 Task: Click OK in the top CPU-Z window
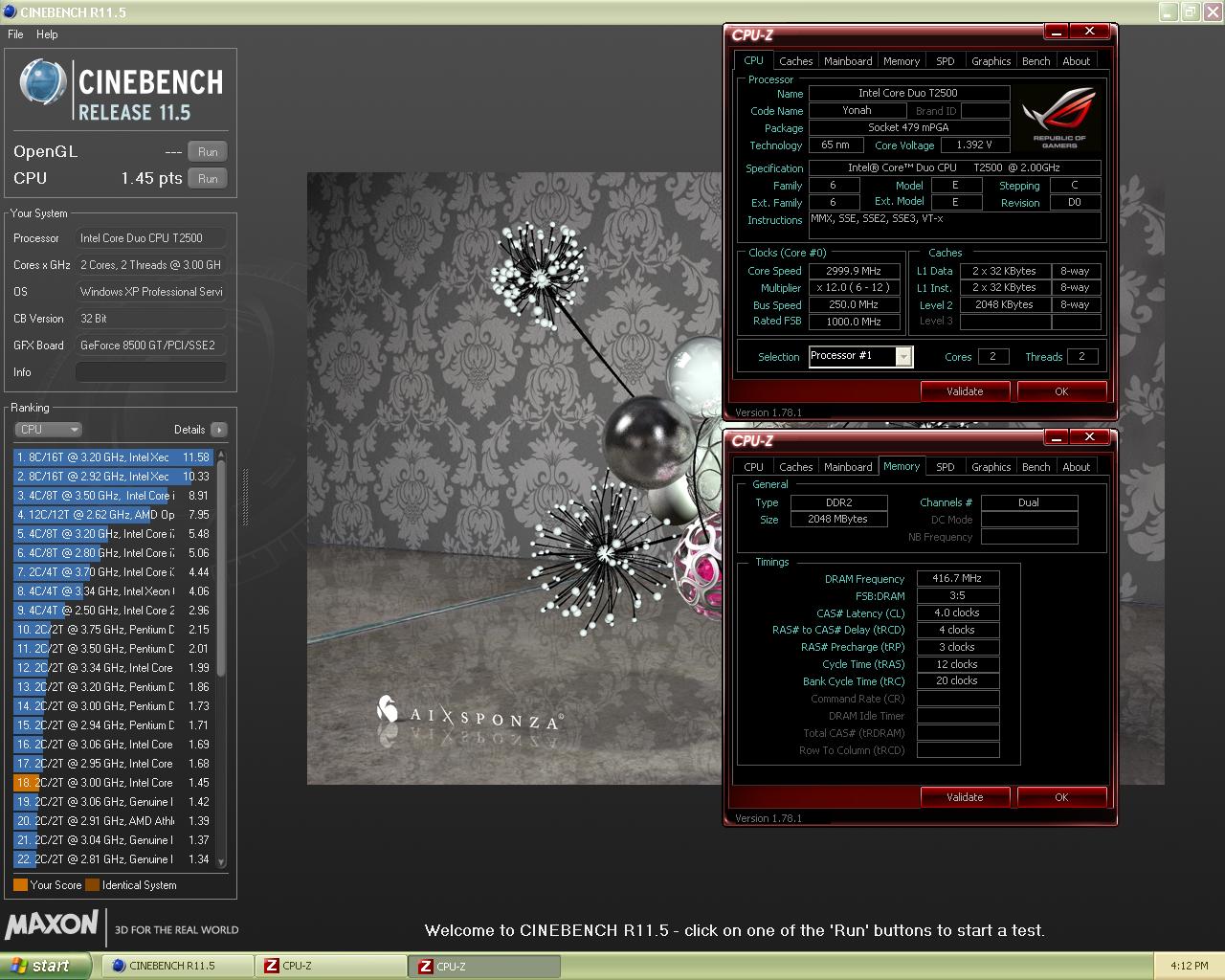click(x=1061, y=391)
